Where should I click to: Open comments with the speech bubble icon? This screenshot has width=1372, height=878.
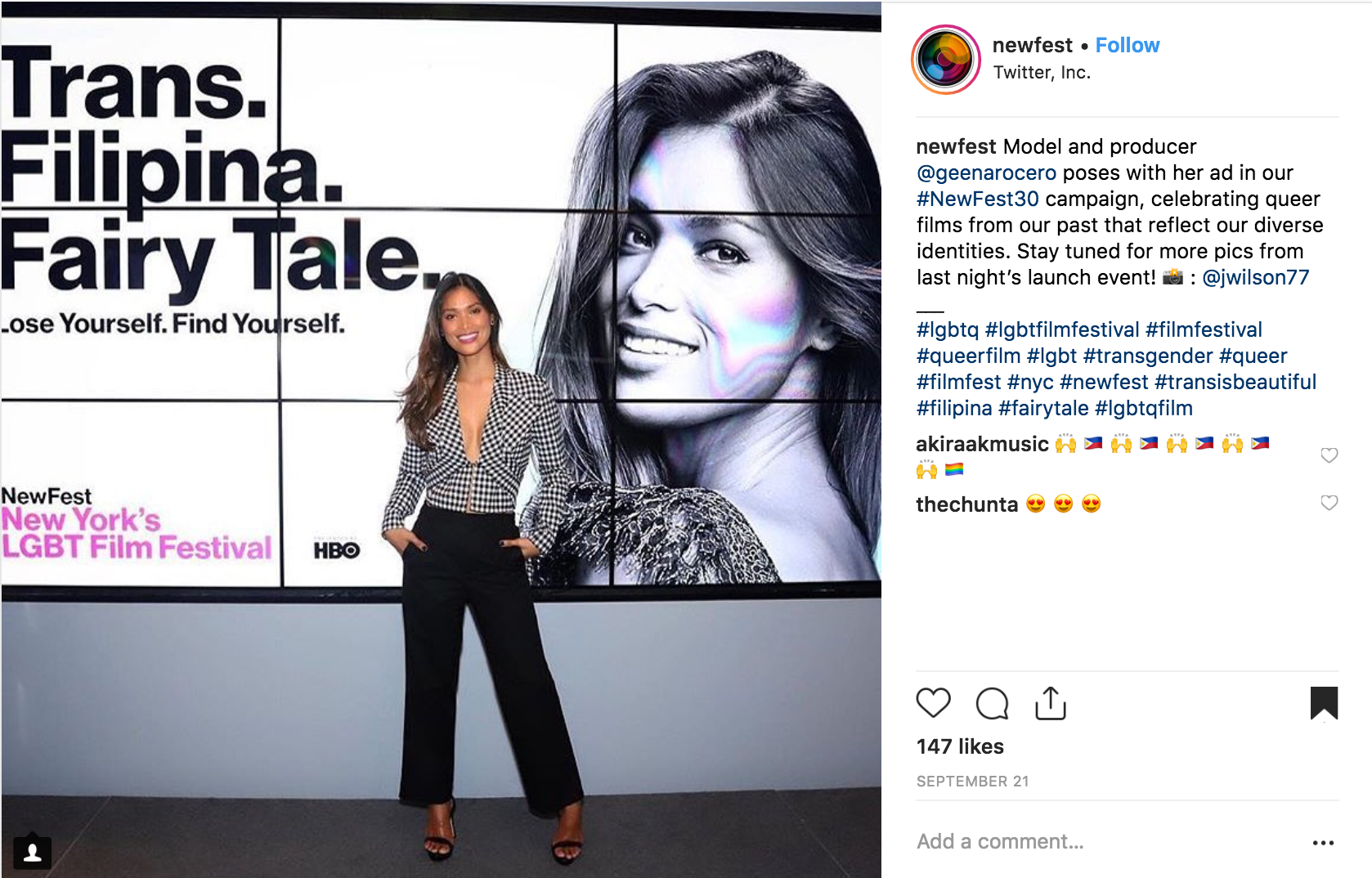[992, 703]
